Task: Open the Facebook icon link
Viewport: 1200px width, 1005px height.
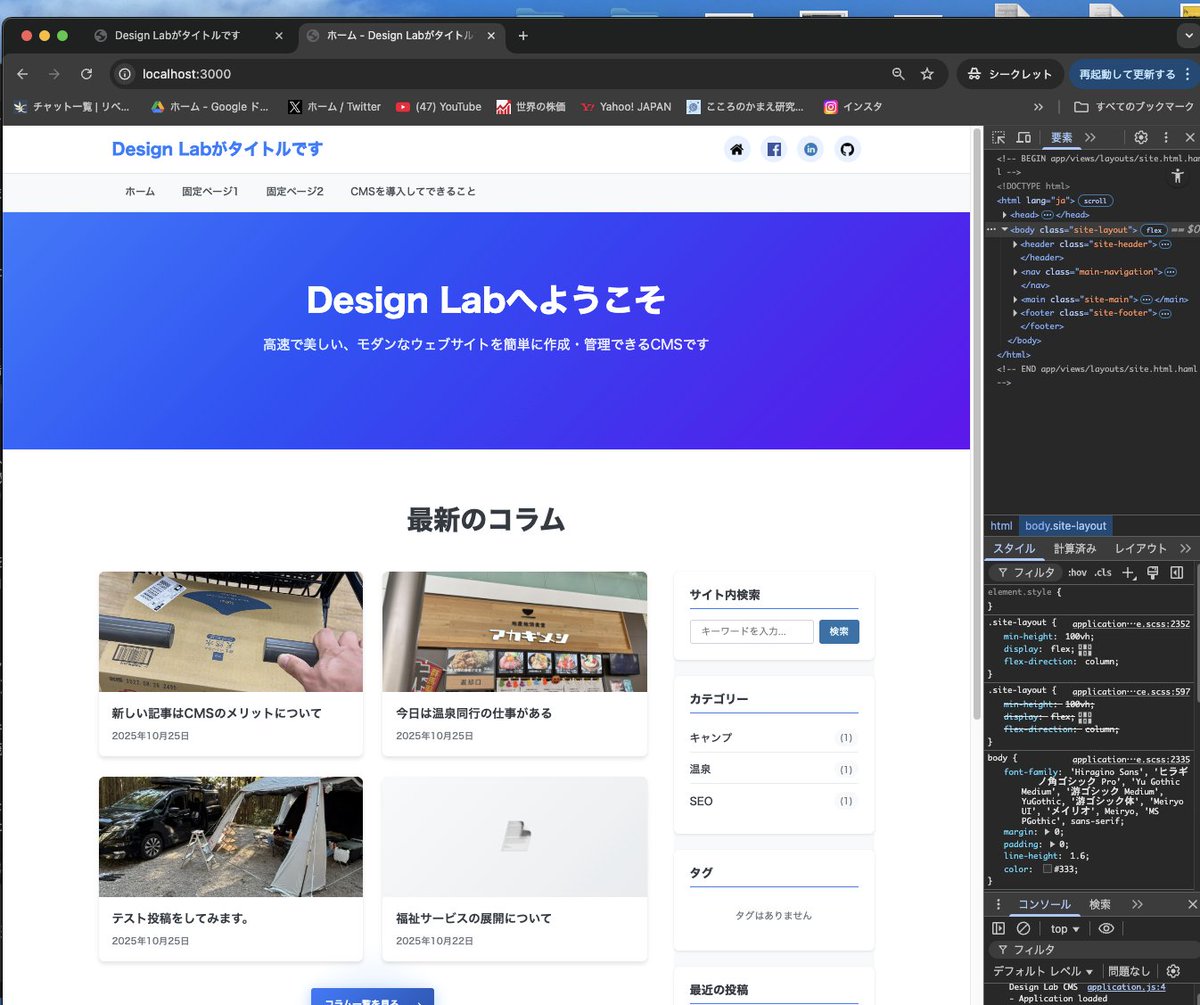Action: click(x=774, y=150)
